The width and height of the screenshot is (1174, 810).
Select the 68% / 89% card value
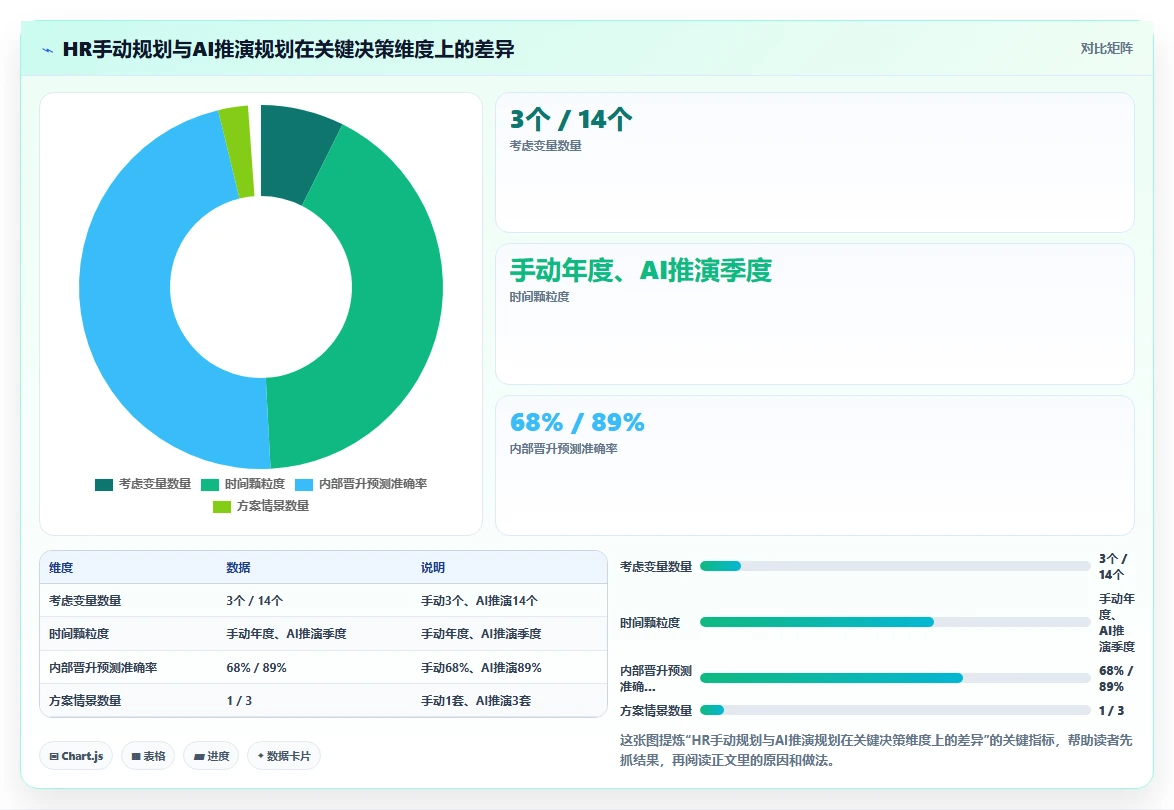coord(577,422)
